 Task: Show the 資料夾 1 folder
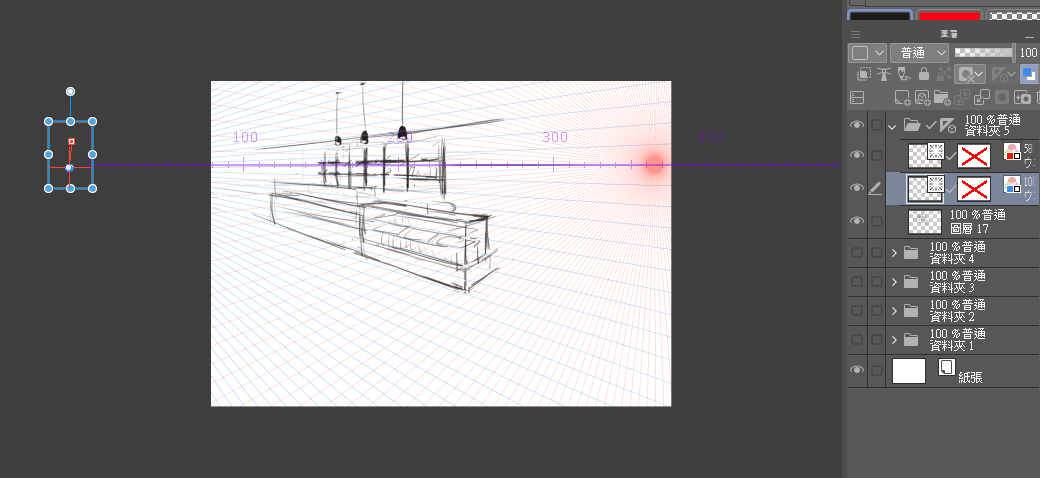click(857, 339)
